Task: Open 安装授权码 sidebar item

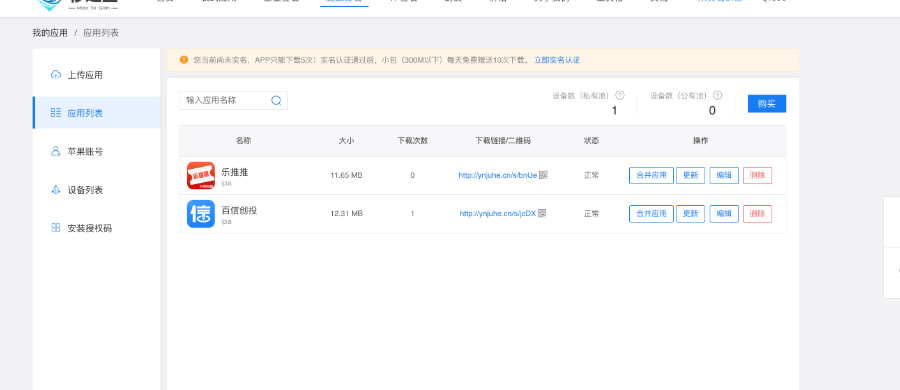Action: tap(96, 228)
